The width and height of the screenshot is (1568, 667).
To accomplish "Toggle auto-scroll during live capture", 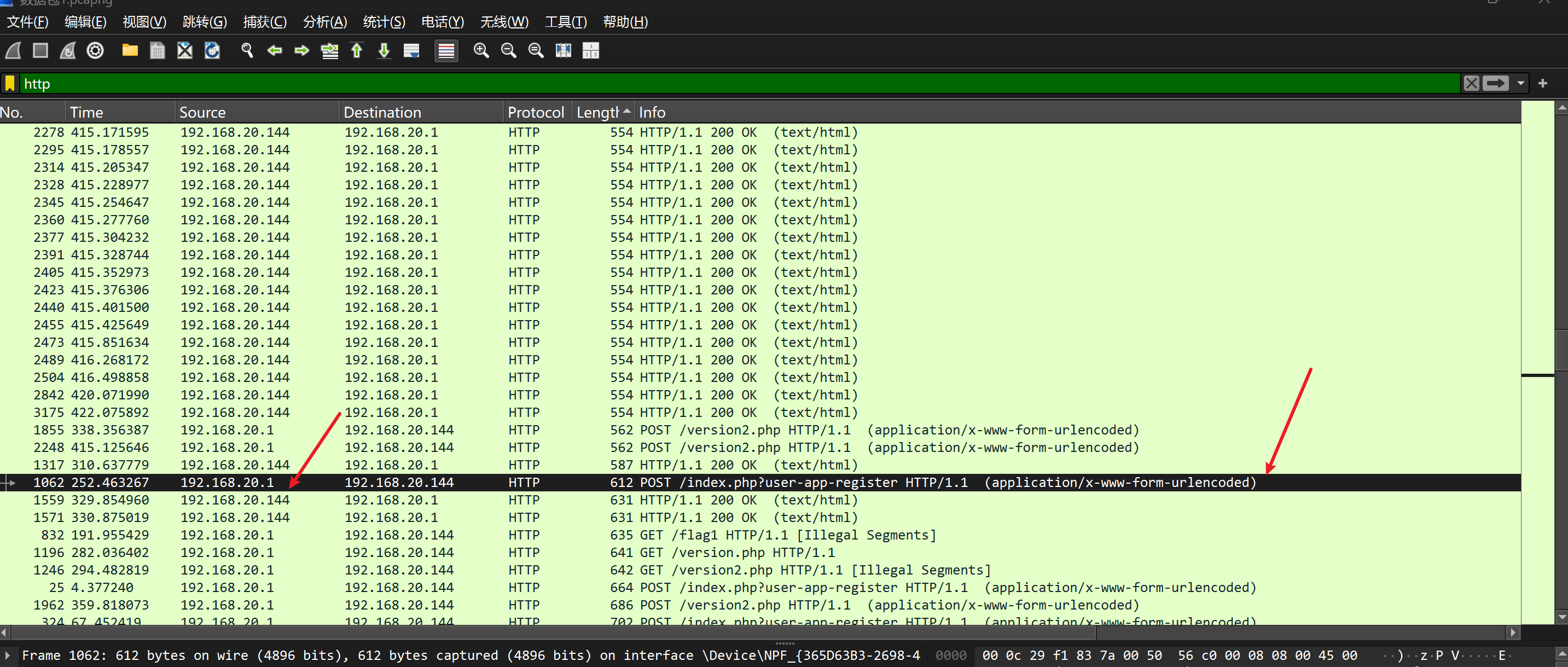I will click(411, 50).
